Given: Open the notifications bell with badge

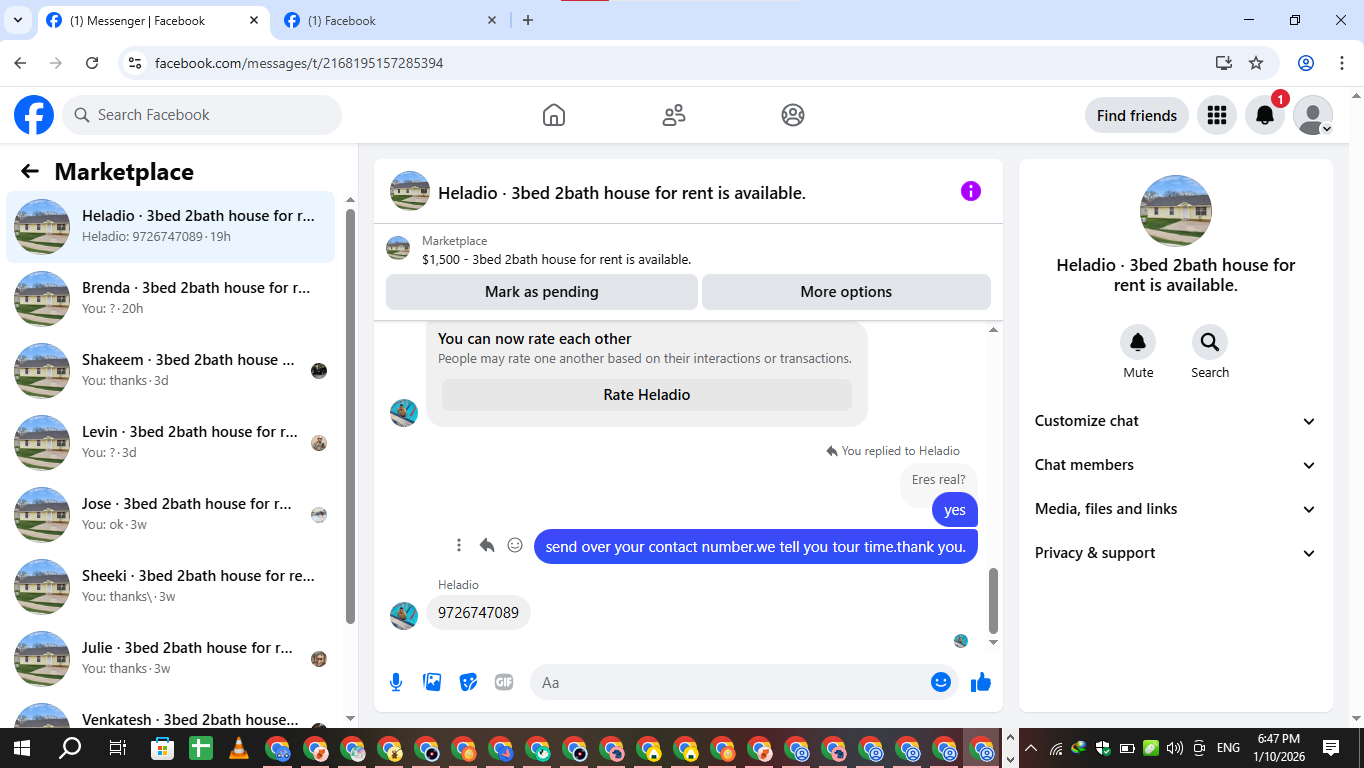Looking at the screenshot, I should tap(1265, 115).
